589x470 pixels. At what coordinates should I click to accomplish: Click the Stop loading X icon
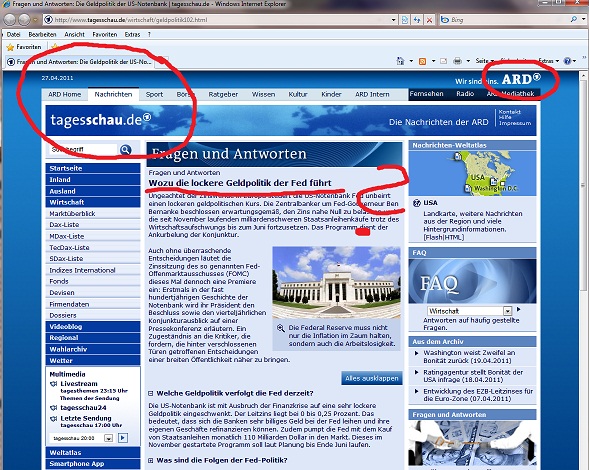tap(429, 20)
